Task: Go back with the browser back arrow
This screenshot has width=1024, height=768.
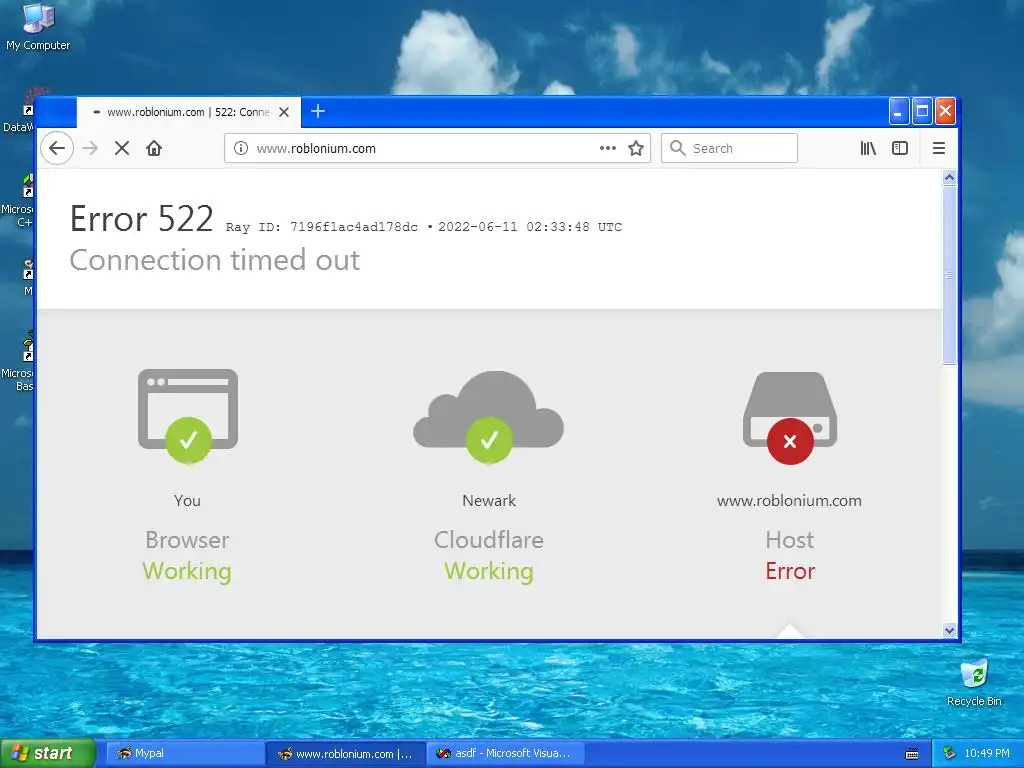Action: pos(57,148)
